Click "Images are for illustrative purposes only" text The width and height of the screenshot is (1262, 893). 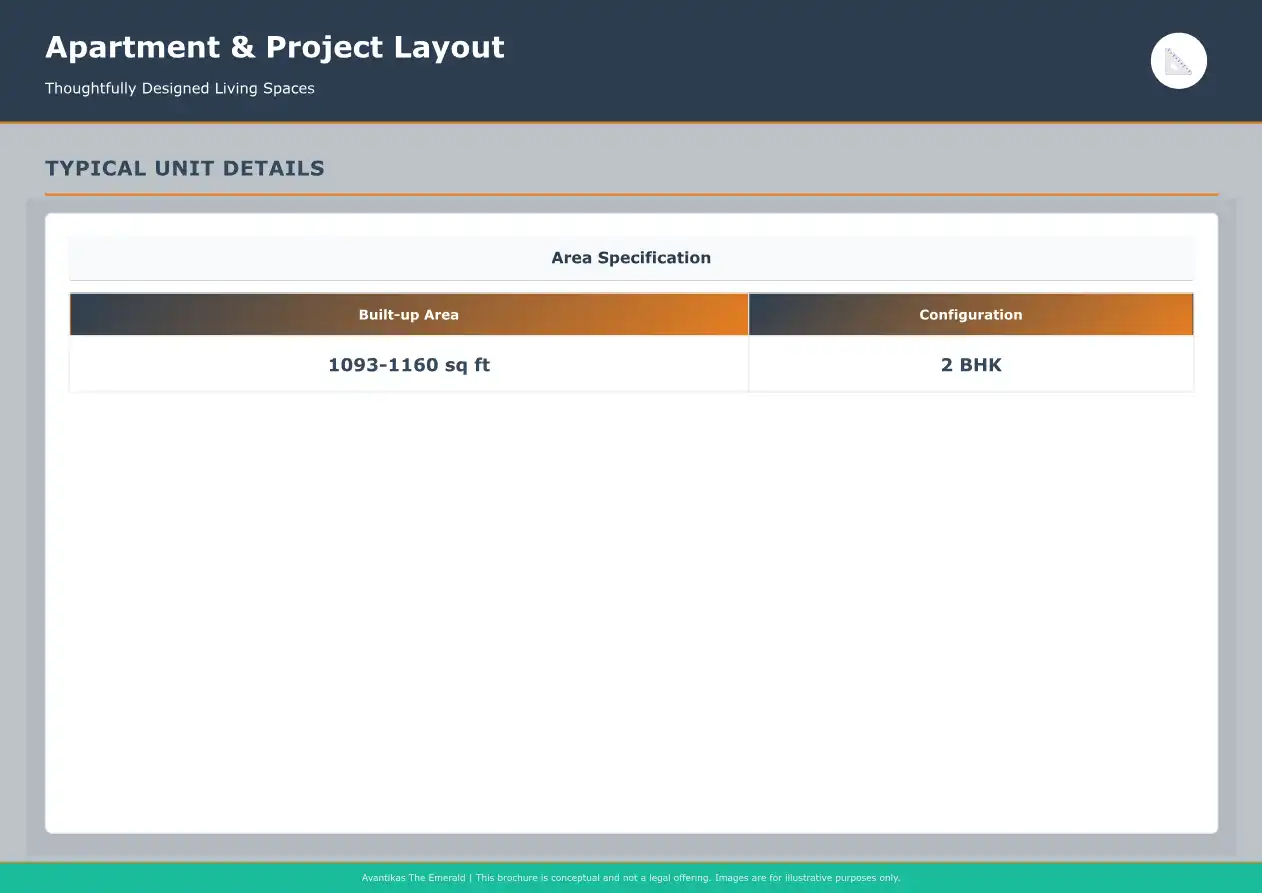click(807, 878)
